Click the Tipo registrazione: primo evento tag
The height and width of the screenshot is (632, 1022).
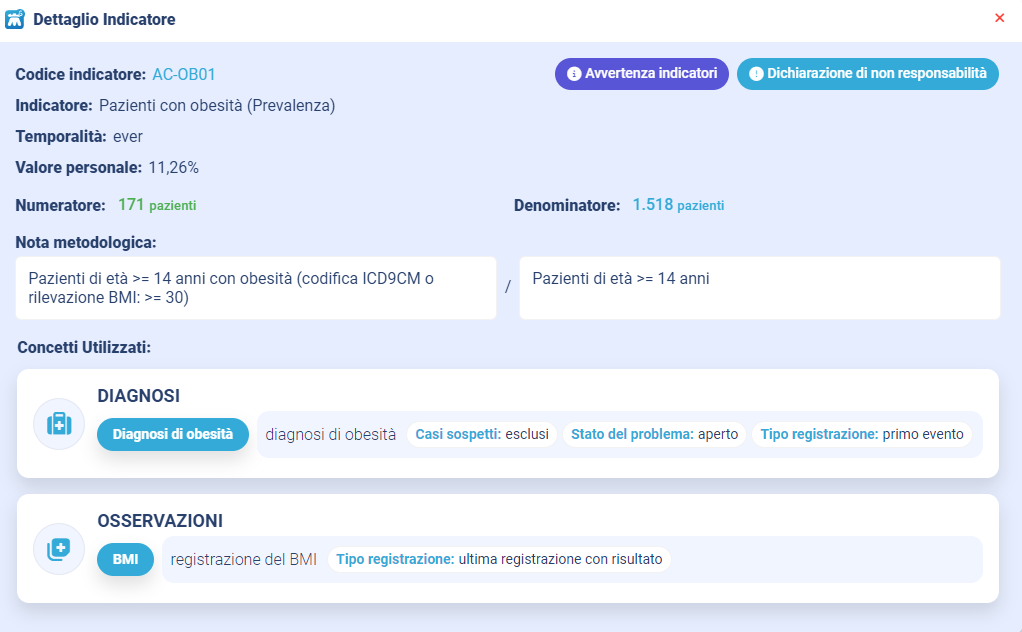point(861,434)
